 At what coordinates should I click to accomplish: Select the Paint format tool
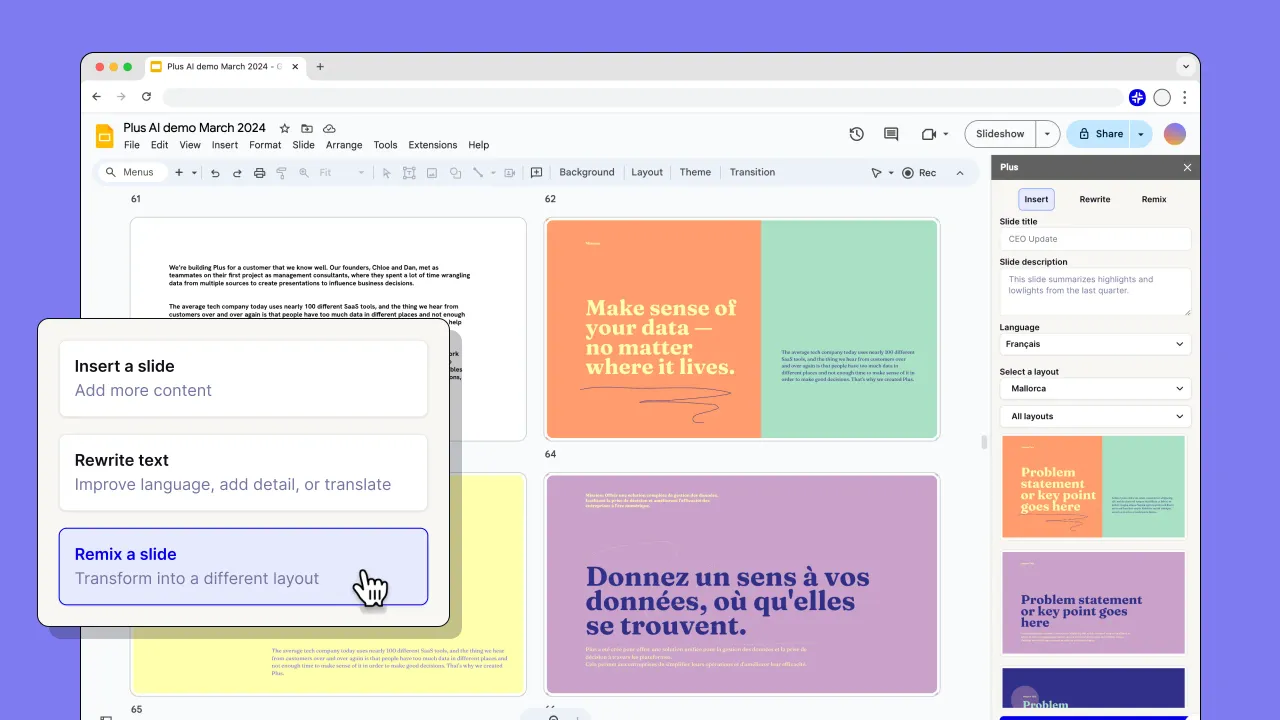pyautogui.click(x=282, y=173)
